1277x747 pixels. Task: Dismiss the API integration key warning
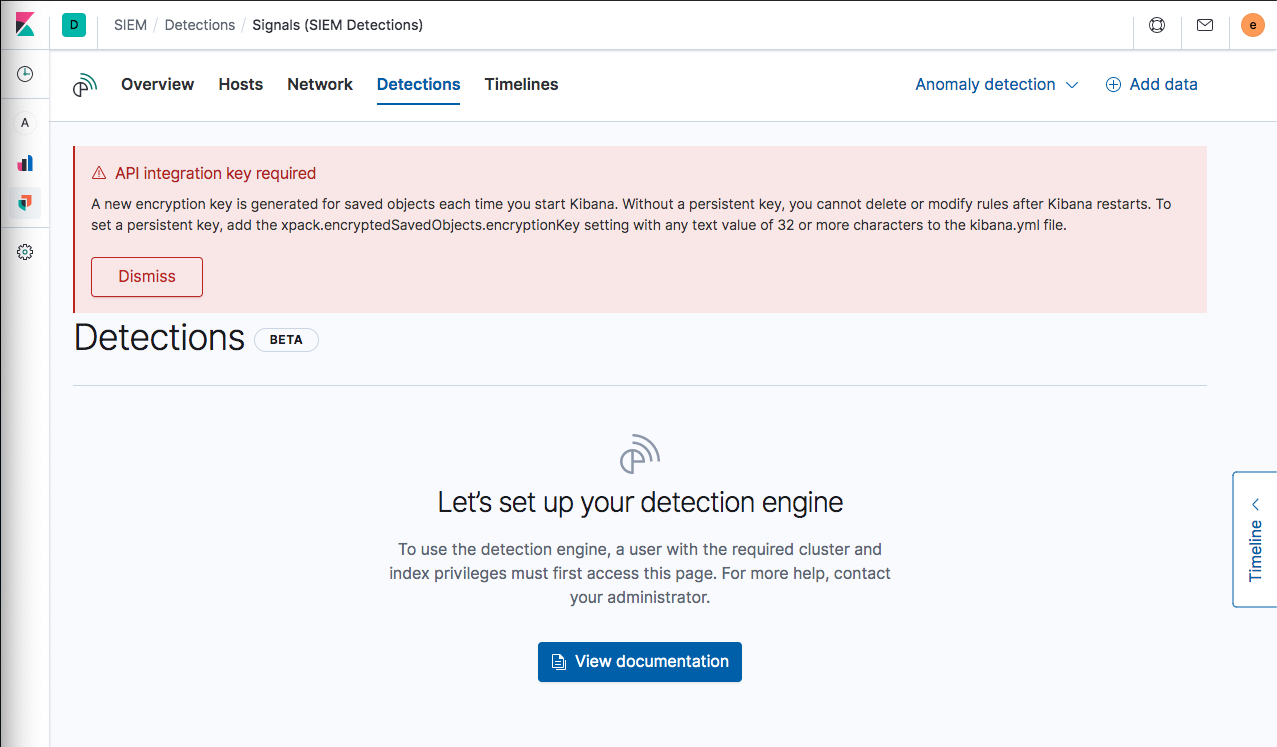[x=147, y=277]
